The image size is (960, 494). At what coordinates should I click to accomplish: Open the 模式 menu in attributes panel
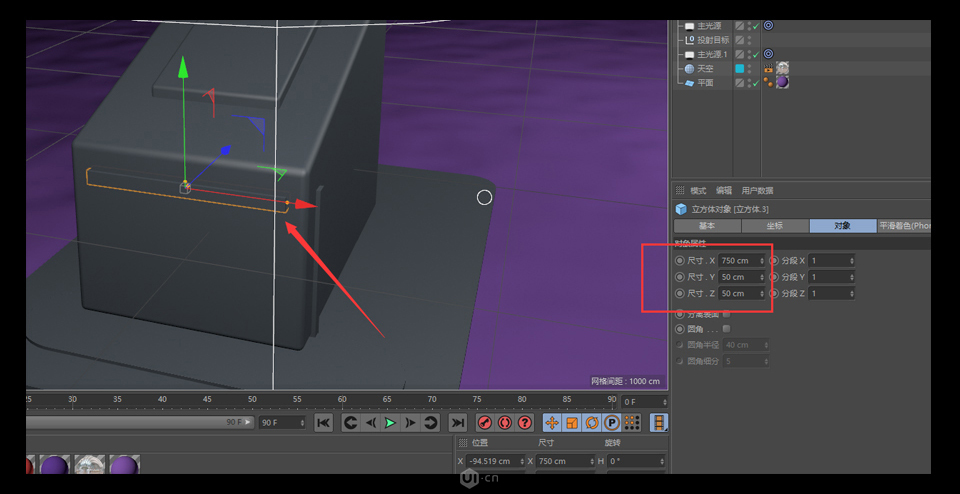(x=699, y=190)
